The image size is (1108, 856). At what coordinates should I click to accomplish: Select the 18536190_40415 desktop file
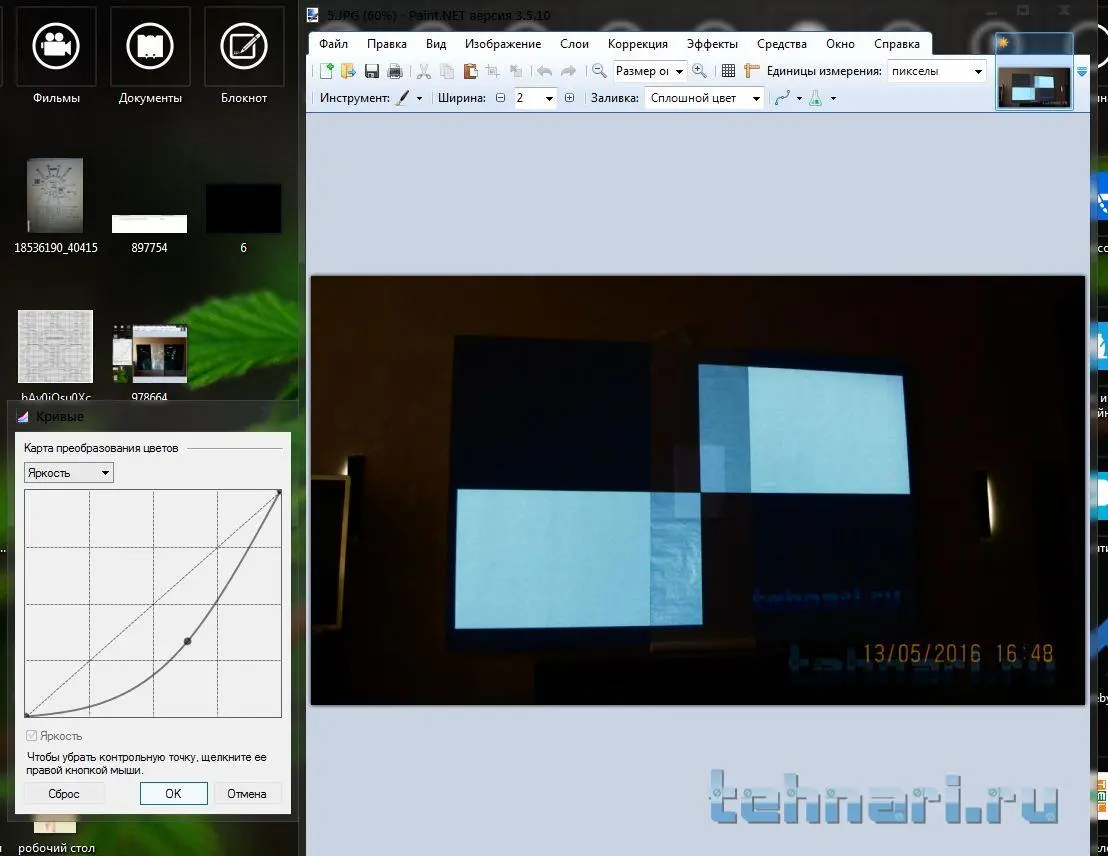coord(55,205)
